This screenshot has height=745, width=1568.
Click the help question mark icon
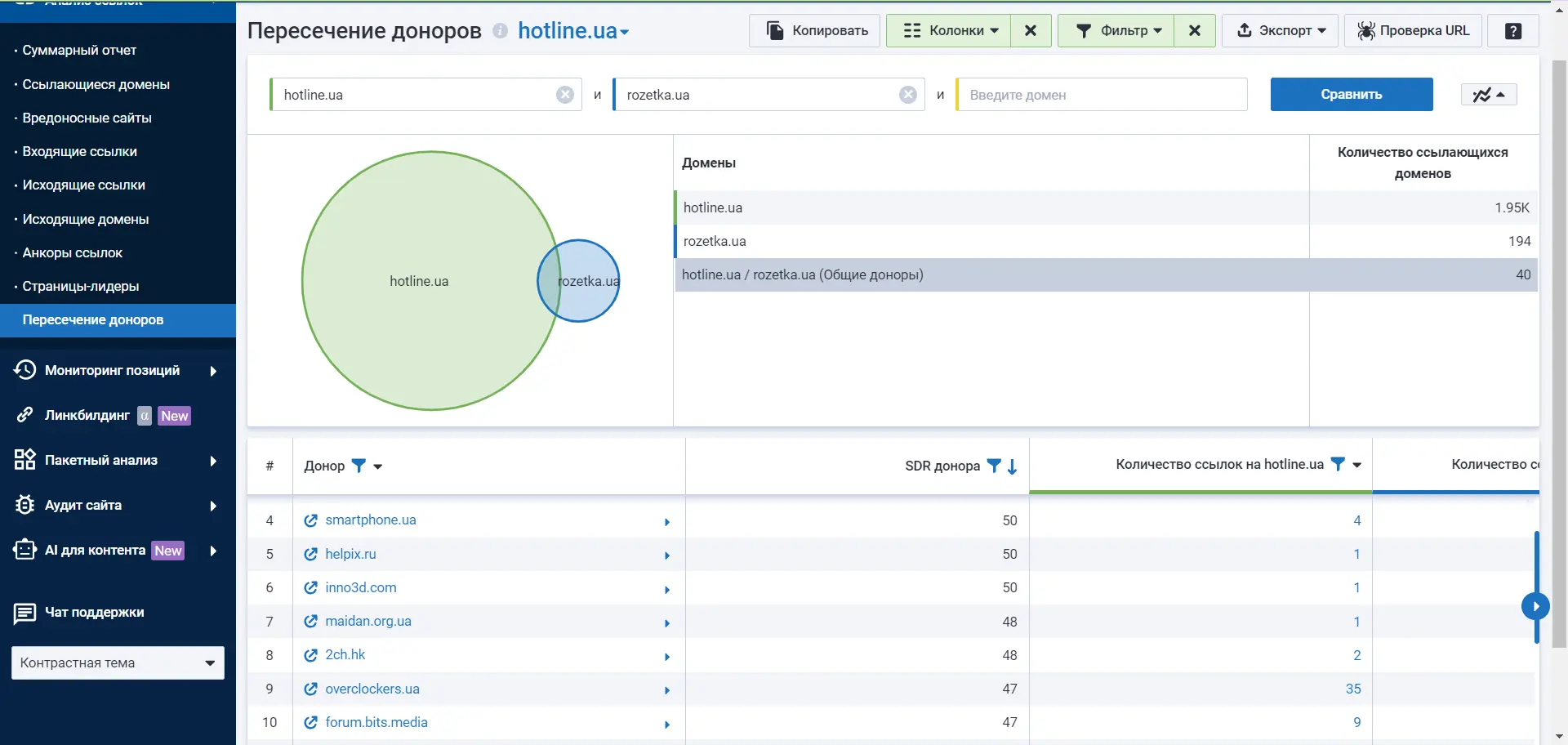(x=1512, y=31)
